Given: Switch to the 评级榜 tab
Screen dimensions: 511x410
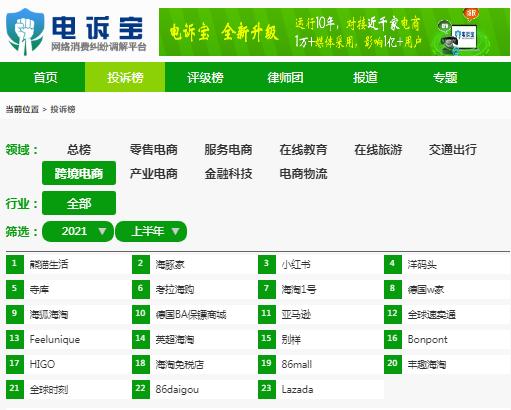Looking at the screenshot, I should [x=205, y=77].
